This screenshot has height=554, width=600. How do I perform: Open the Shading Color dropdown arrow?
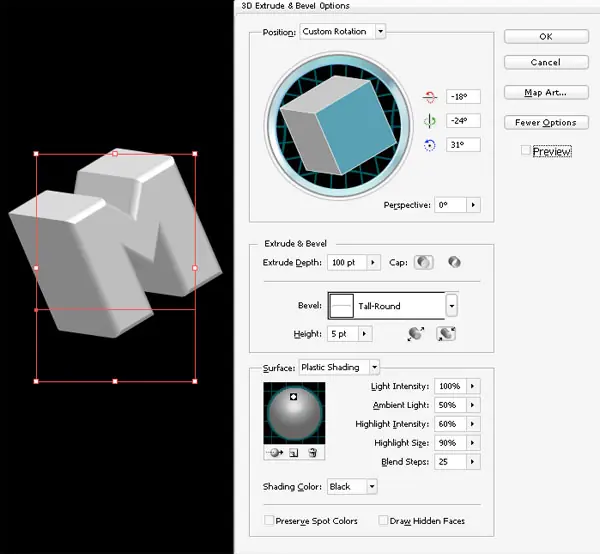[372, 487]
